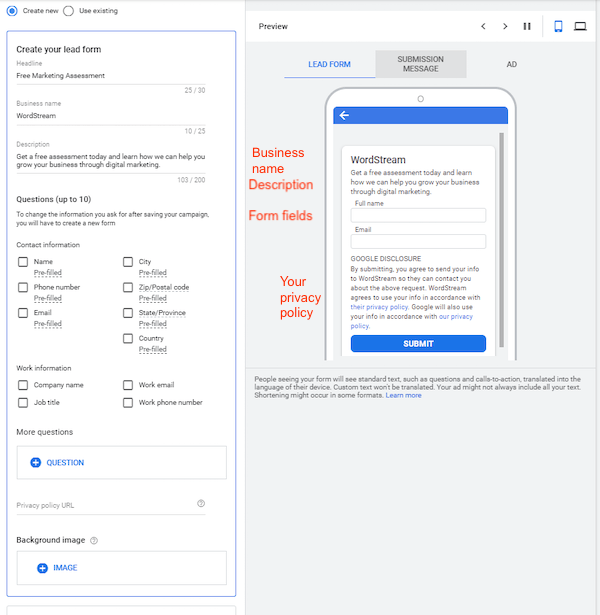Tick the State/Province checkbox
This screenshot has width=600, height=615.
(x=128, y=313)
